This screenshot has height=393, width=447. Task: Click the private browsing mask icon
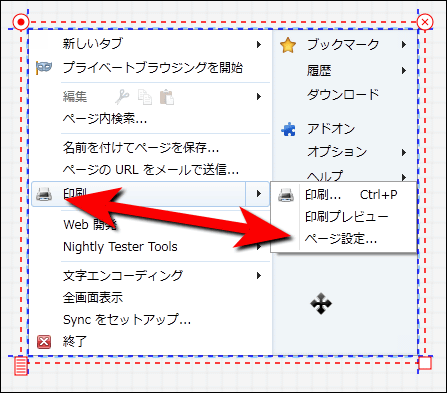(44, 68)
